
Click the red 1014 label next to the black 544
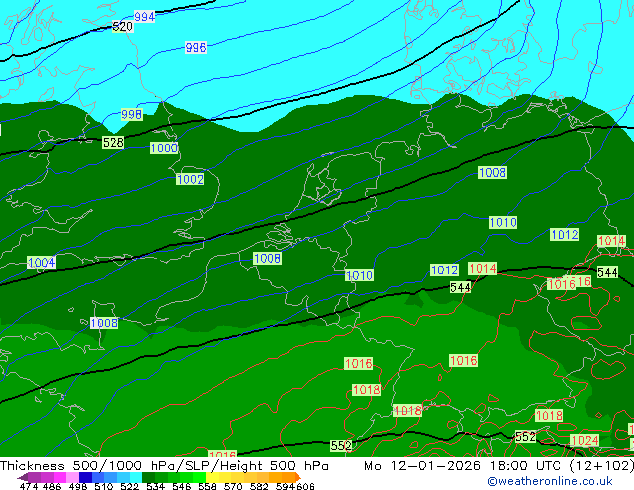[482, 268]
